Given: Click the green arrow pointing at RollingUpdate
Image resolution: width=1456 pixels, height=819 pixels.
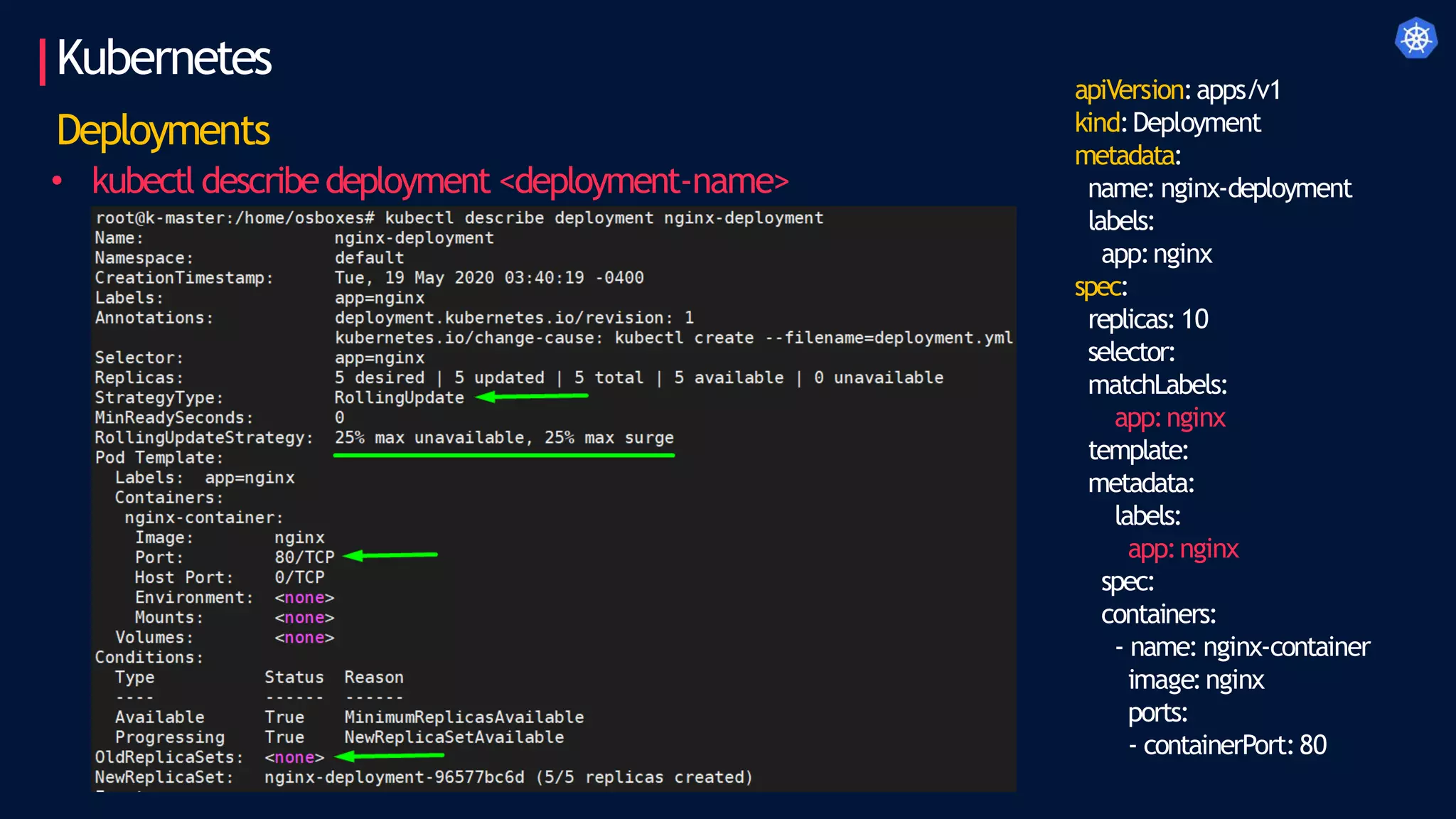Looking at the screenshot, I should click(x=532, y=396).
